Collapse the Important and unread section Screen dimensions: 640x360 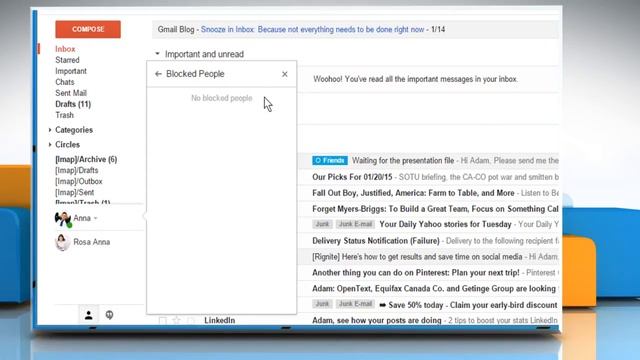(x=157, y=54)
